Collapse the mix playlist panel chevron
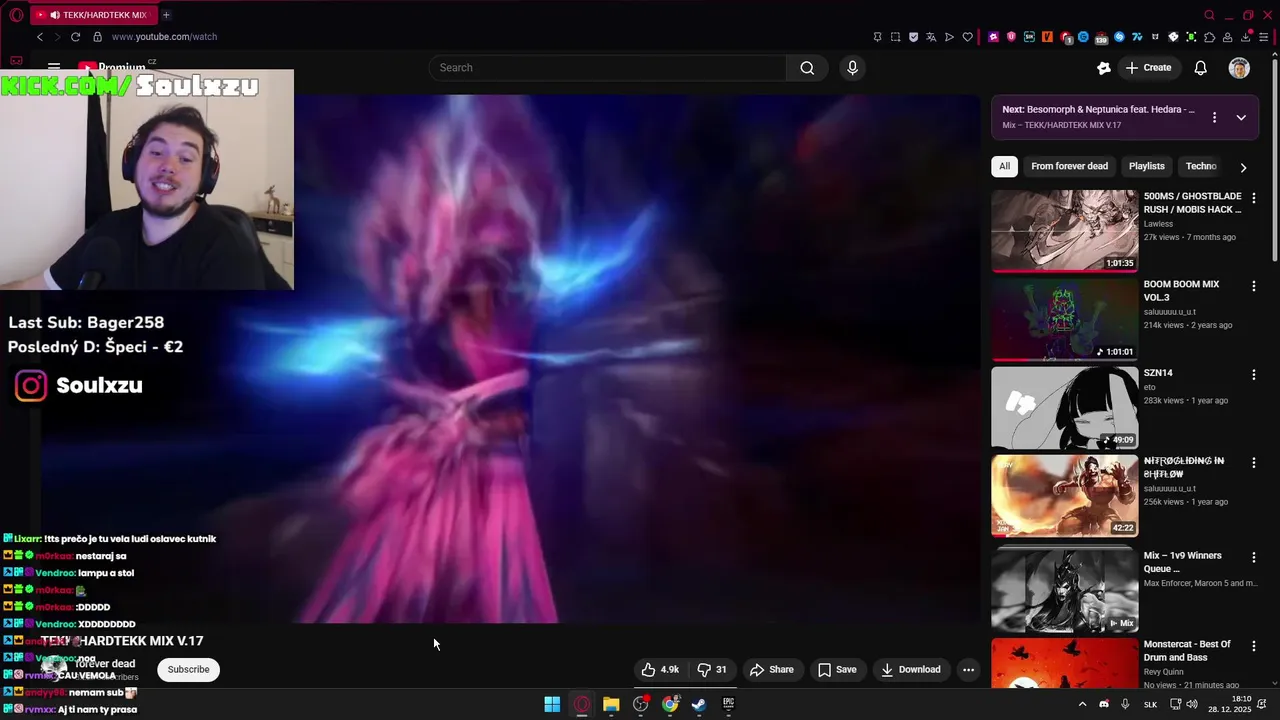This screenshot has height=720, width=1280. point(1241,117)
